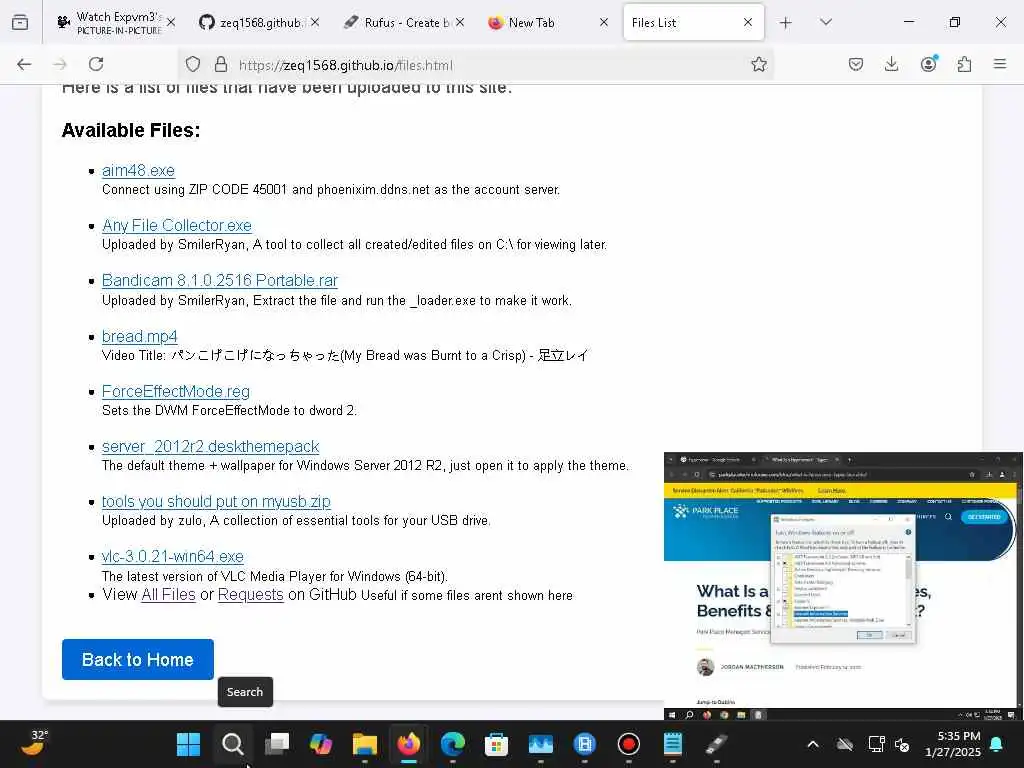The width and height of the screenshot is (1024, 768).
Task: Open Microsoft Edge from the taskbar
Action: coord(453,744)
